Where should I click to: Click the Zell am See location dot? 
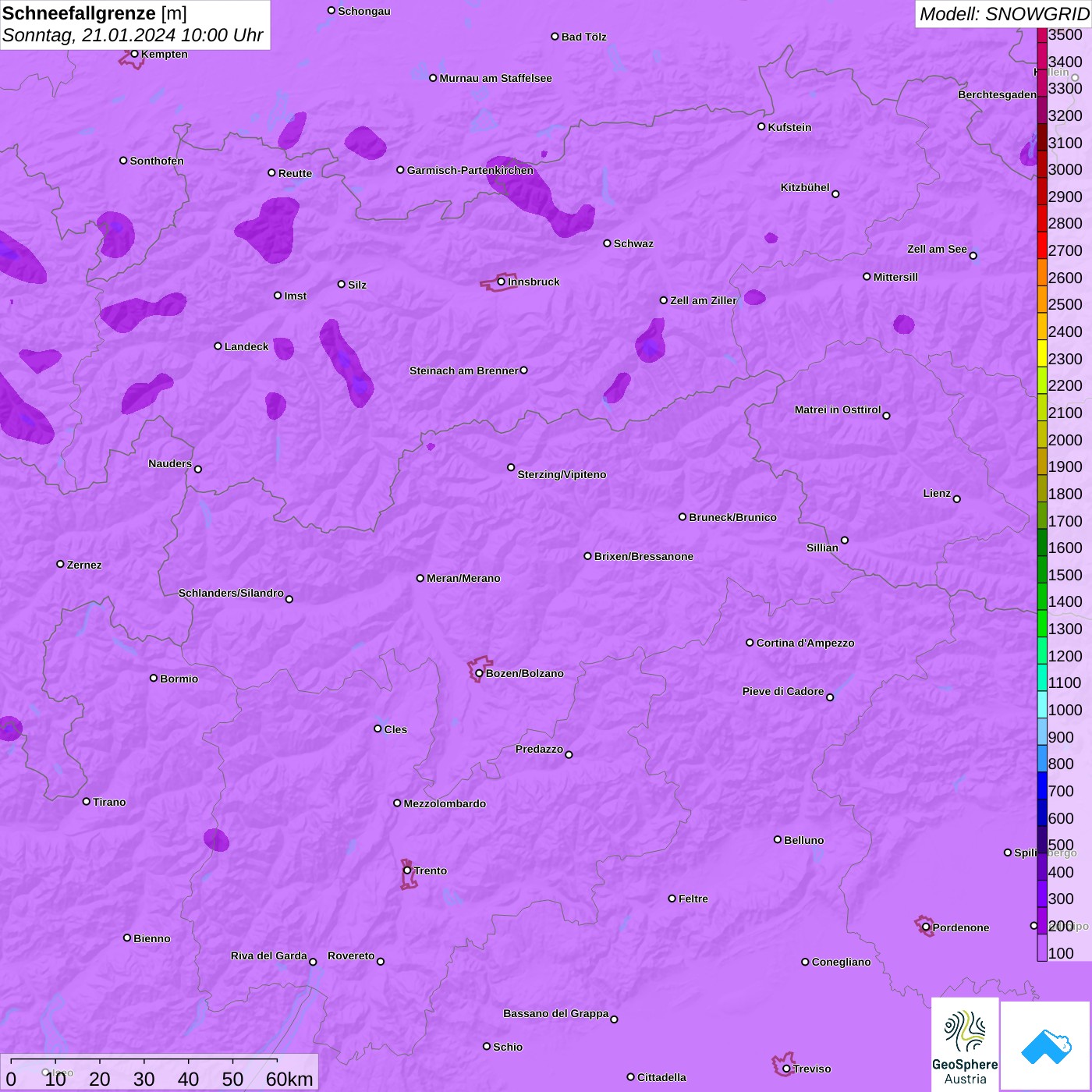[973, 255]
